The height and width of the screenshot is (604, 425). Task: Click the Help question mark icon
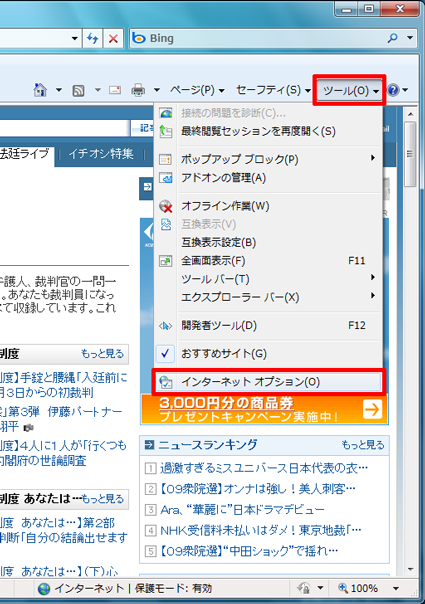coord(393,90)
